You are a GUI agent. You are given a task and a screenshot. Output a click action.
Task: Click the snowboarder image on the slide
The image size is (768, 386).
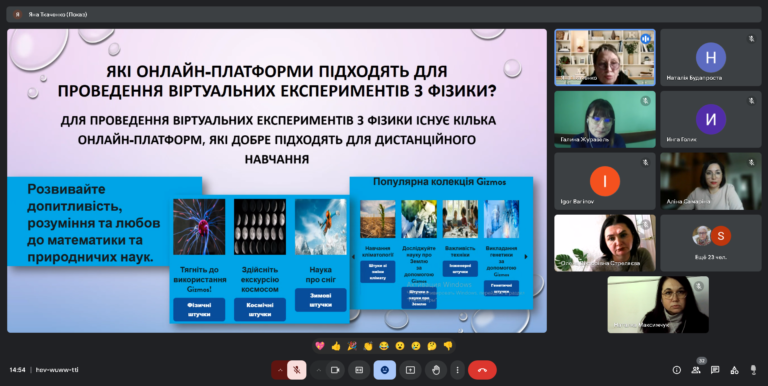pos(320,226)
